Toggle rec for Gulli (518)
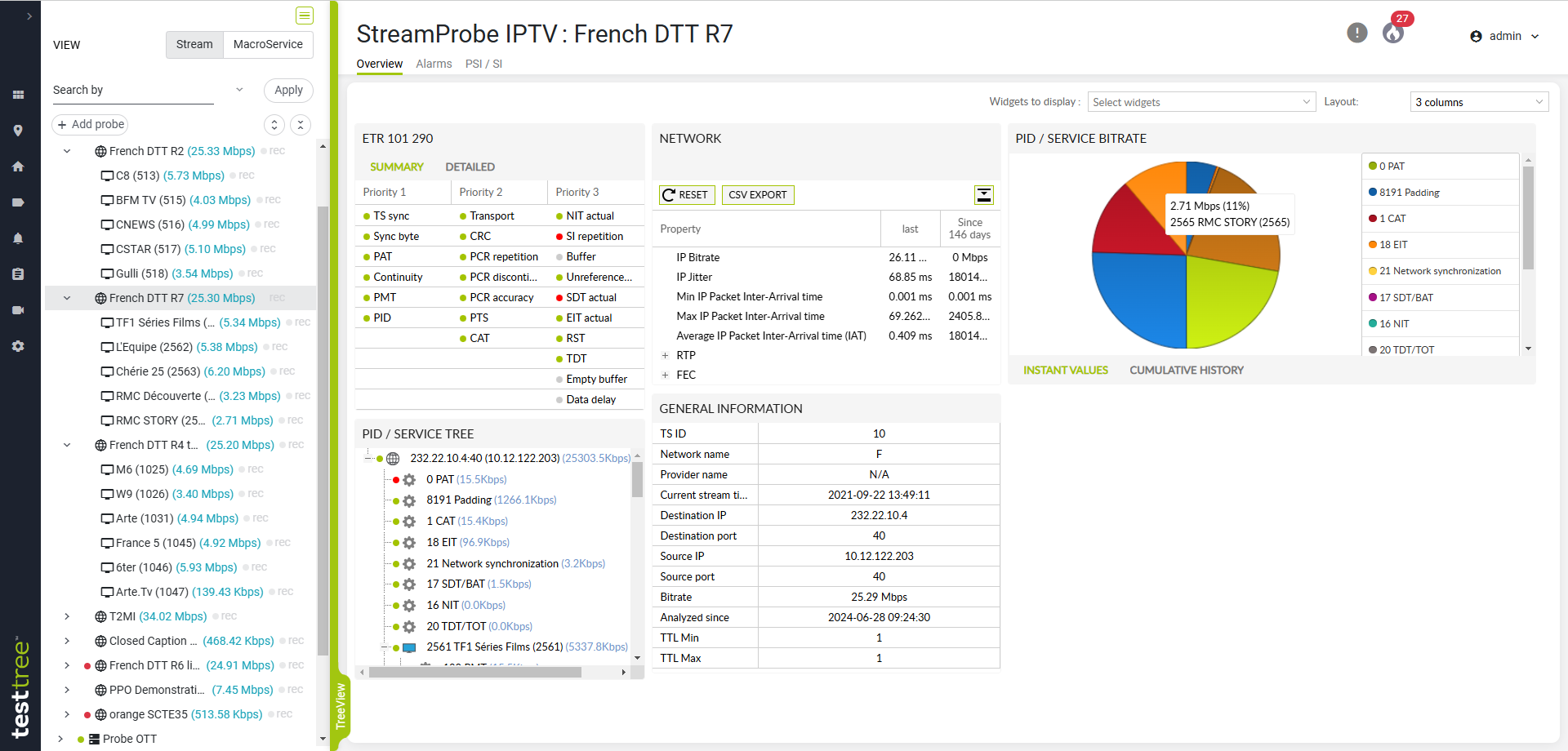The height and width of the screenshot is (751, 1568). tap(251, 273)
